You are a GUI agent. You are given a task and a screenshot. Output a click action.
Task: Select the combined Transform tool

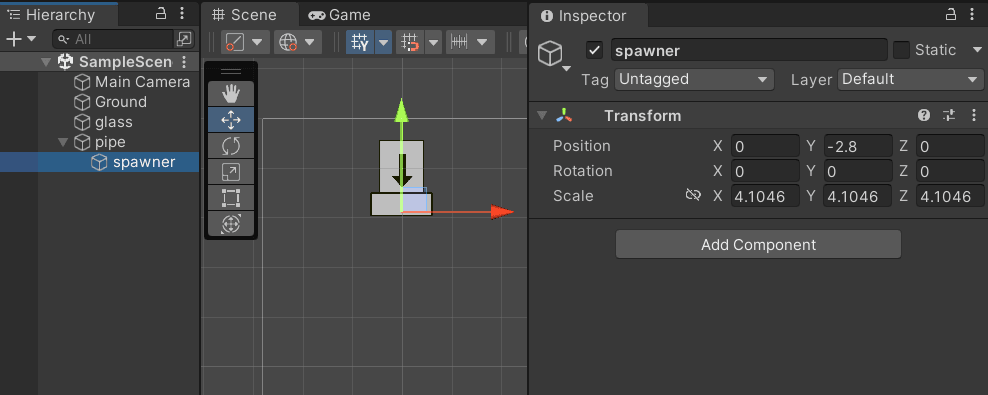[231, 223]
